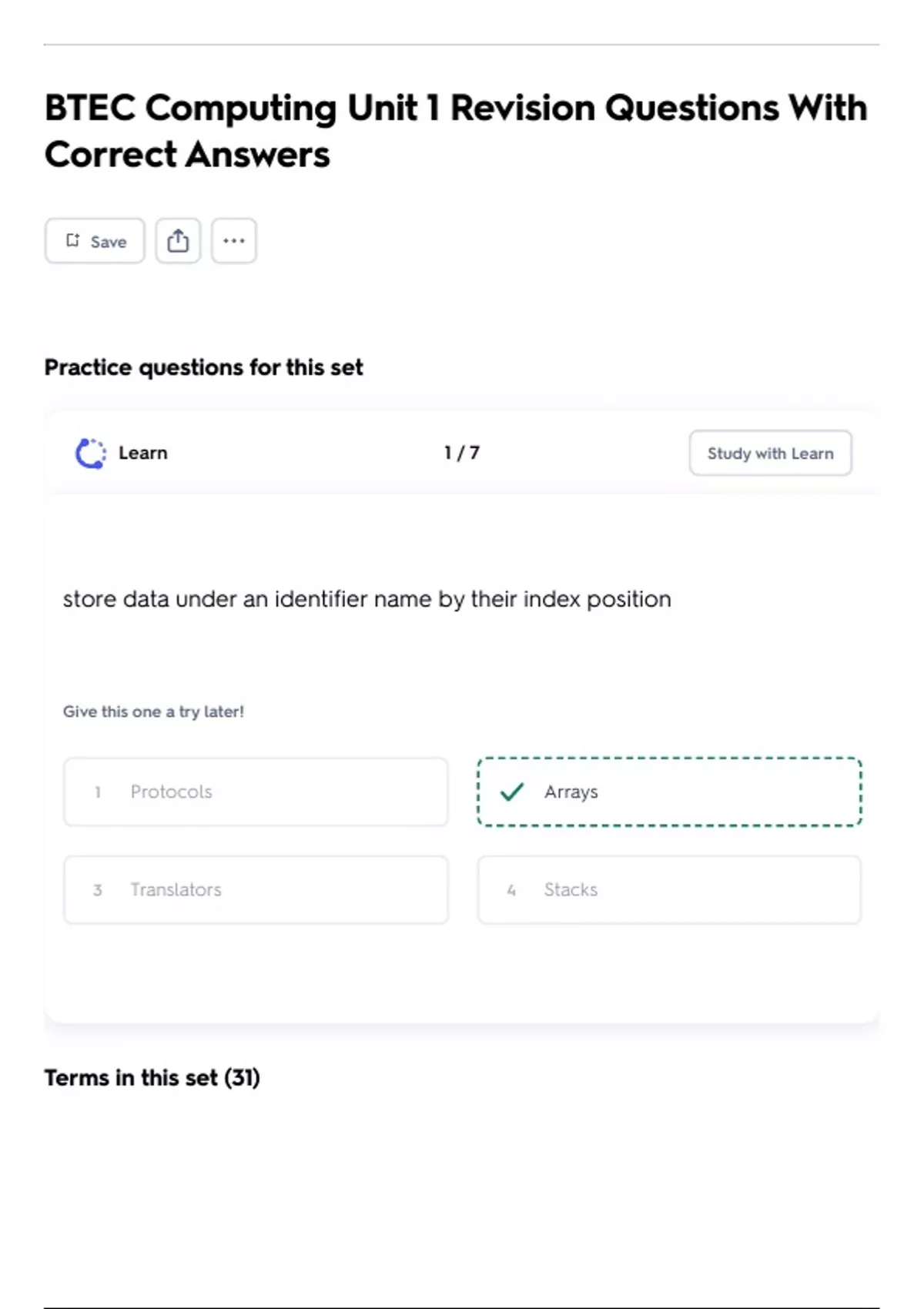Click the number 4 beside Stacks
Image resolution: width=924 pixels, height=1309 pixels.
tap(511, 890)
